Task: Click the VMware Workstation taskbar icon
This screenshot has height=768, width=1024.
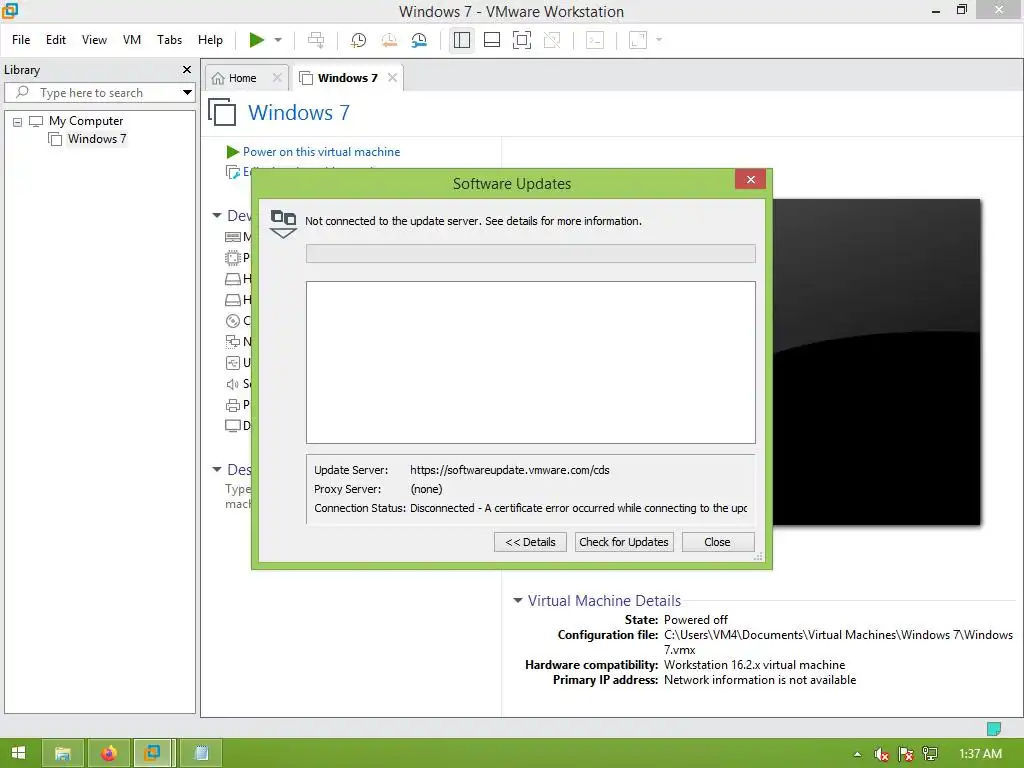Action: coord(153,753)
